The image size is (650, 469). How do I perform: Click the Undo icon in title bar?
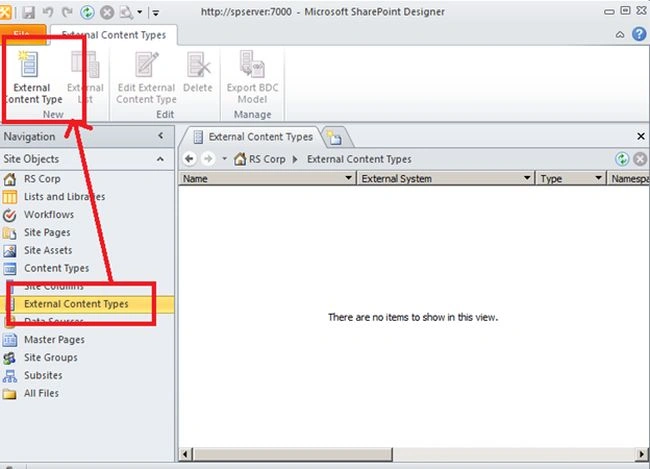pos(48,12)
